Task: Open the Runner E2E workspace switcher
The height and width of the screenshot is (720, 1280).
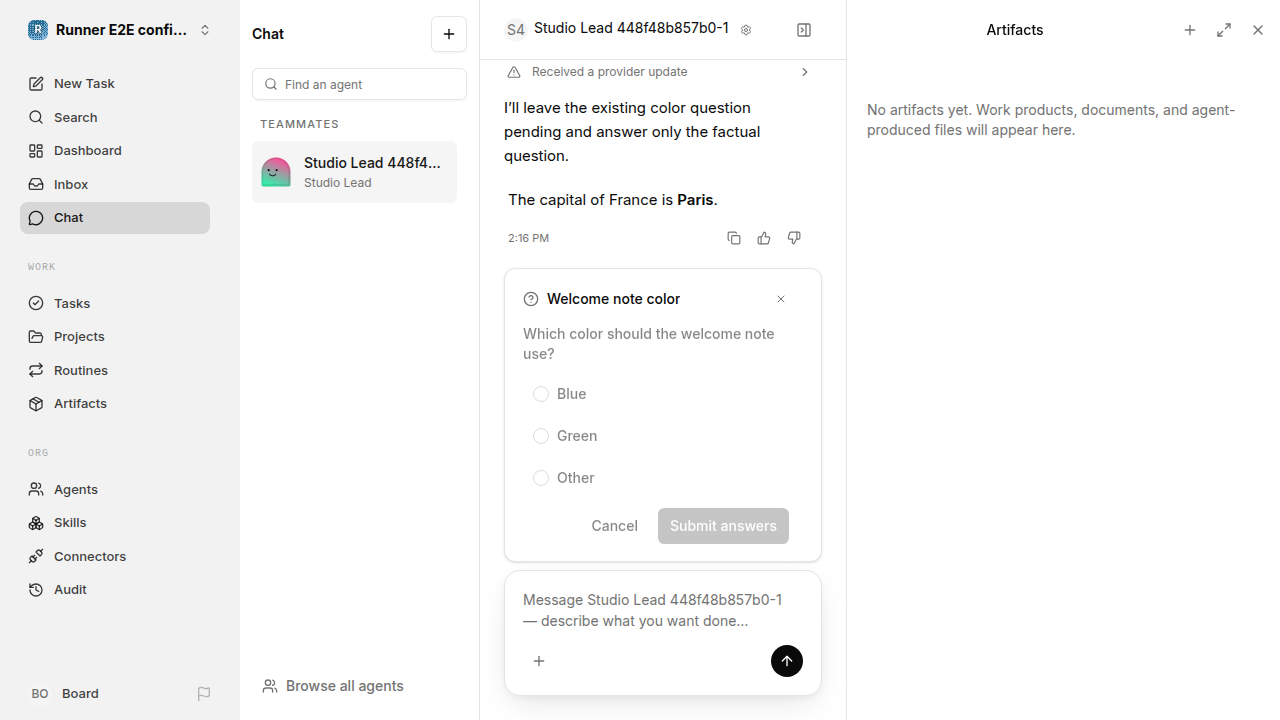Action: pyautogui.click(x=120, y=30)
